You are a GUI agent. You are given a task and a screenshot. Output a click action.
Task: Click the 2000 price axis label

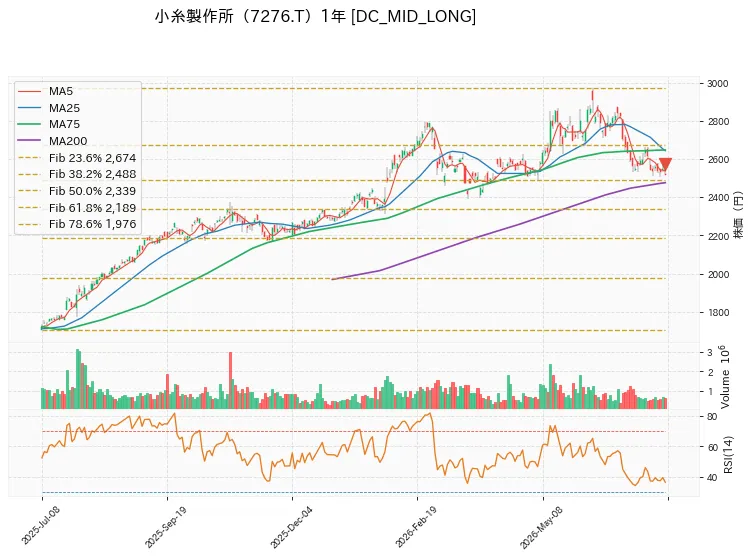717,274
